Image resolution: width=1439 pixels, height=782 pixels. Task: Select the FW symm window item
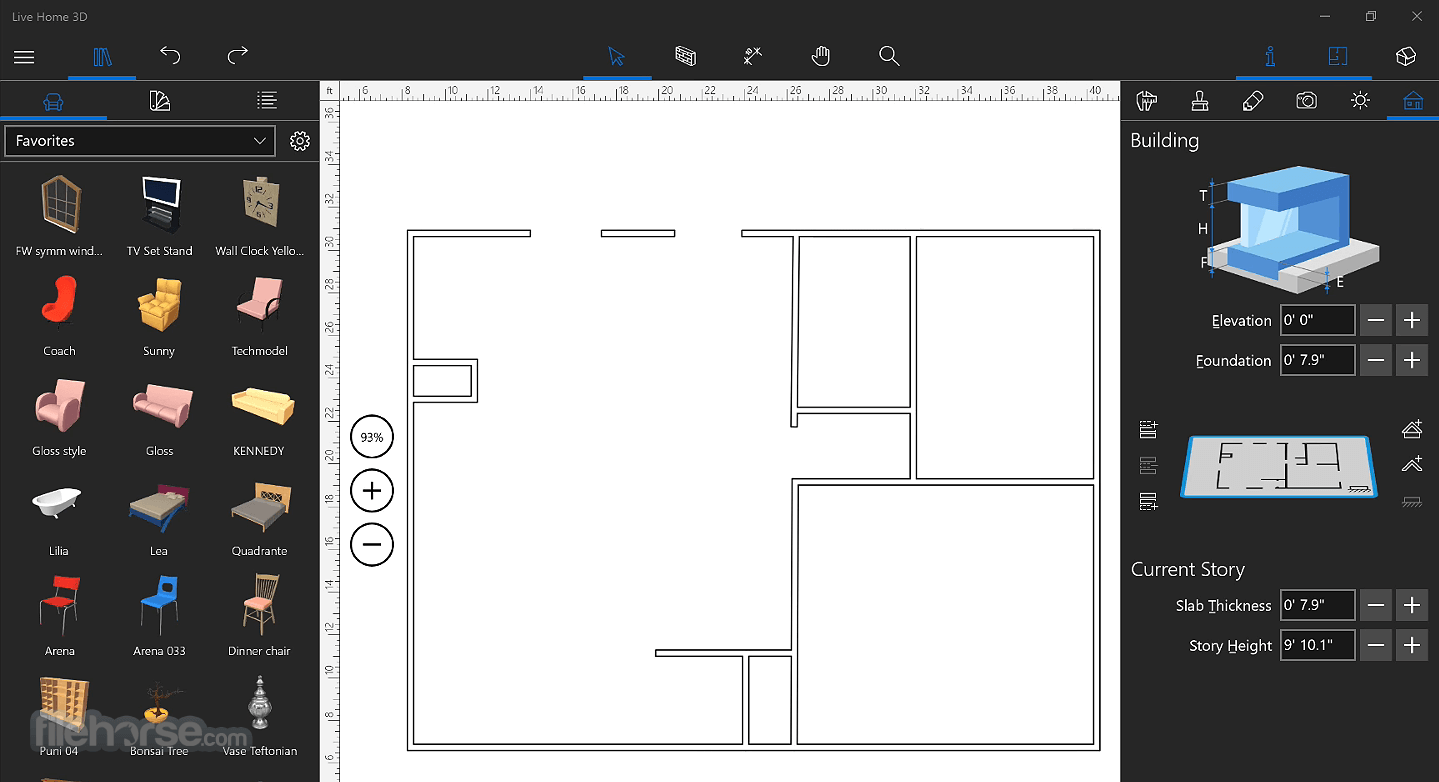60,216
